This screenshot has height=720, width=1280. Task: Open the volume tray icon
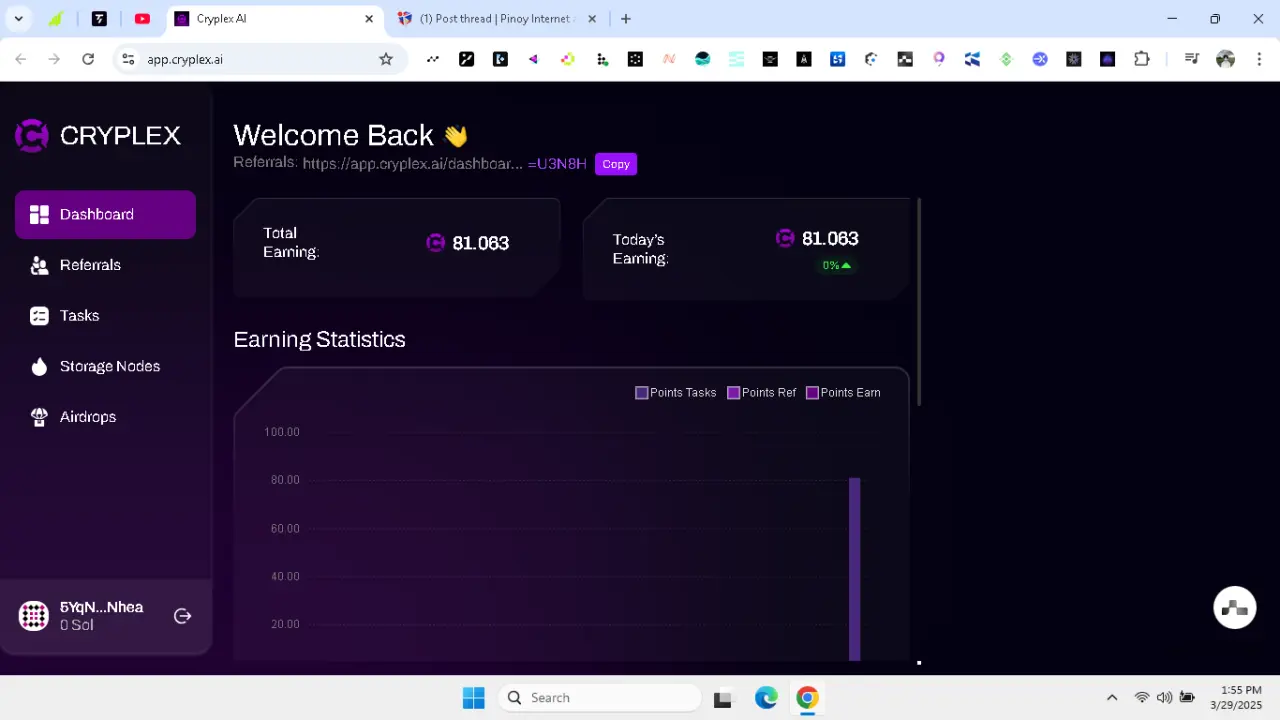tap(1164, 698)
